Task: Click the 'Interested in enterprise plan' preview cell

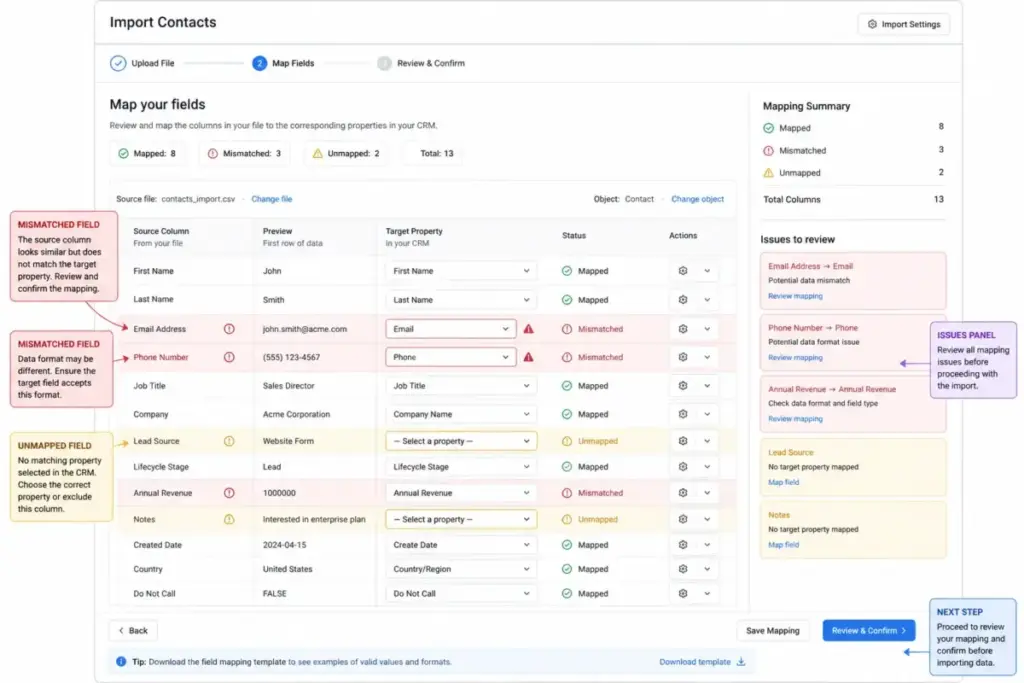Action: [x=314, y=519]
